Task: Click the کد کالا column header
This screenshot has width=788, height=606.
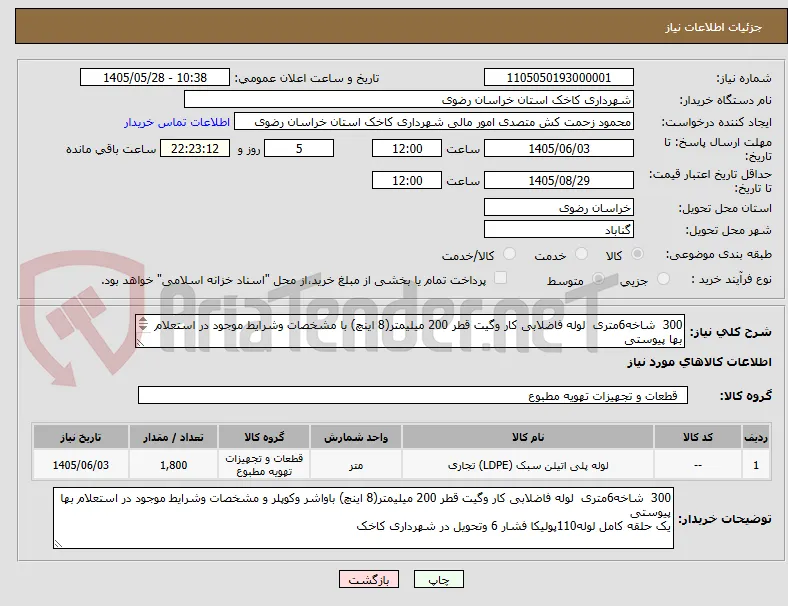Action: click(x=698, y=437)
